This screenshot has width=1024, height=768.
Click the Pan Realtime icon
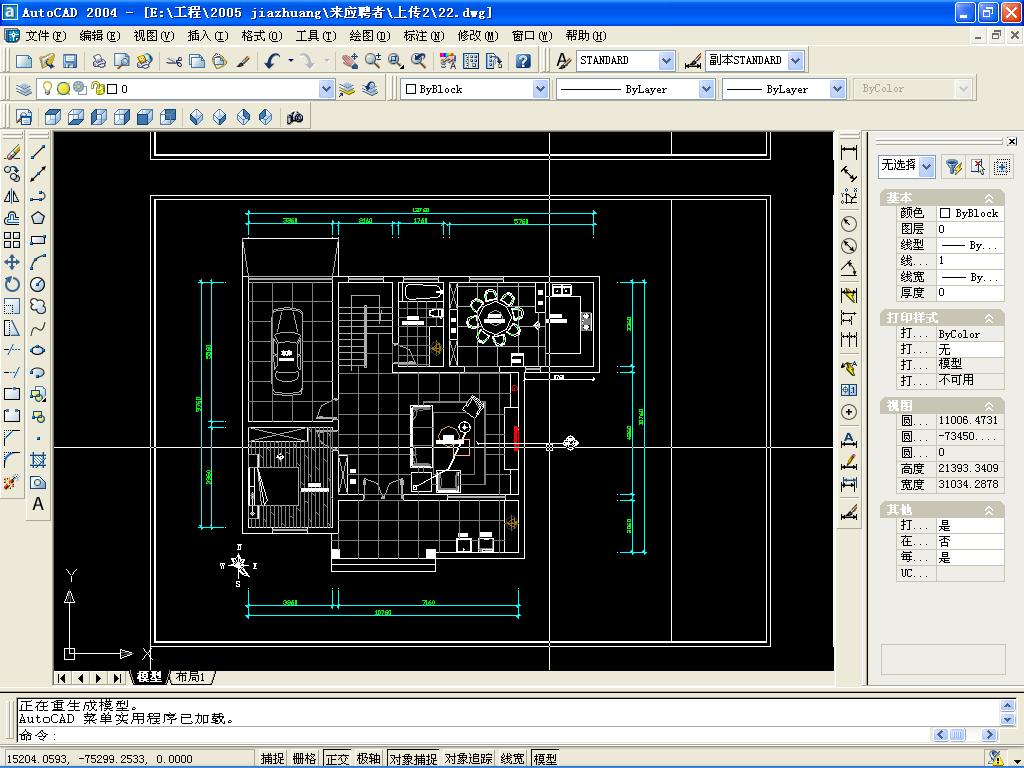click(x=349, y=61)
